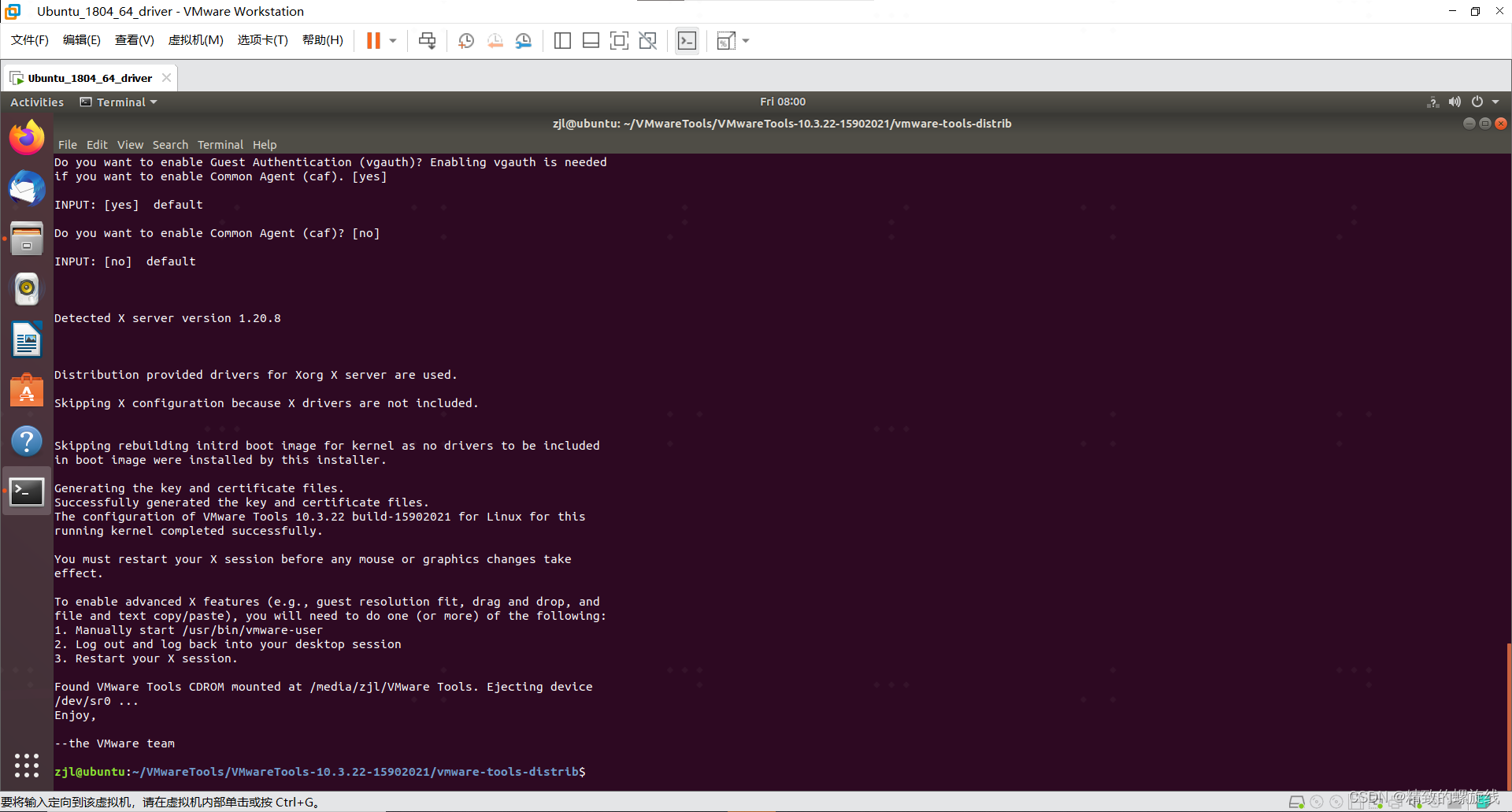
Task: Open the Show Applications grid
Action: pos(27,765)
